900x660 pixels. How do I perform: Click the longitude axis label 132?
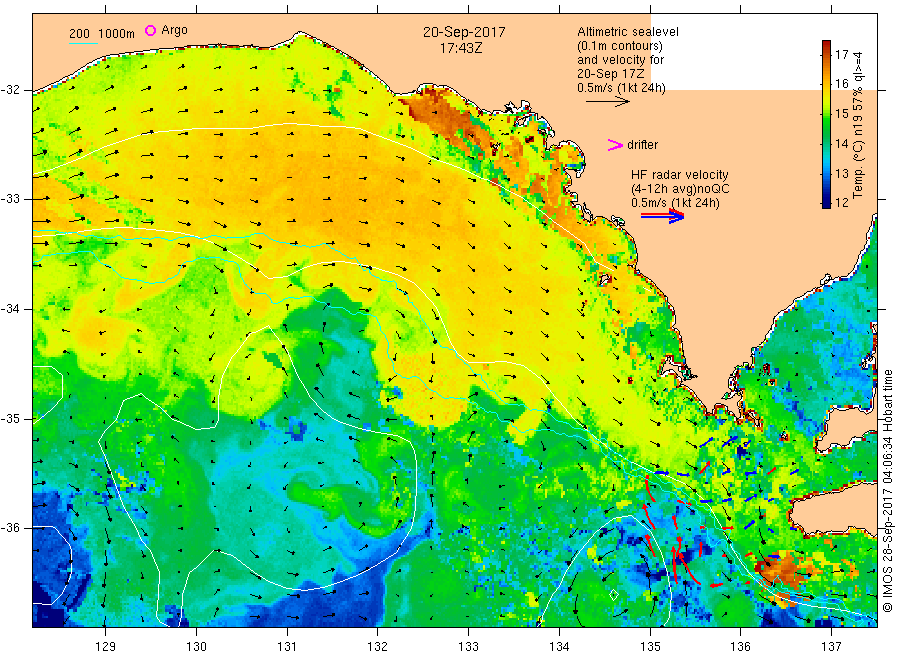click(378, 647)
